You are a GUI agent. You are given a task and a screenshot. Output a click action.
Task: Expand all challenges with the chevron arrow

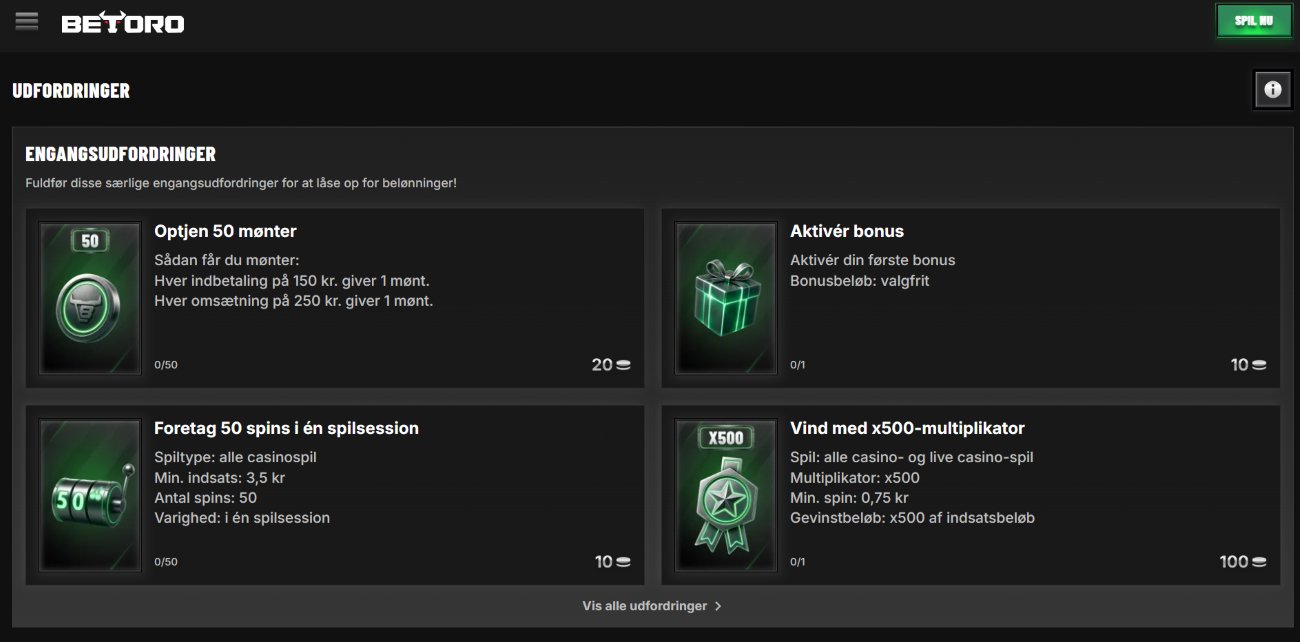tap(719, 606)
